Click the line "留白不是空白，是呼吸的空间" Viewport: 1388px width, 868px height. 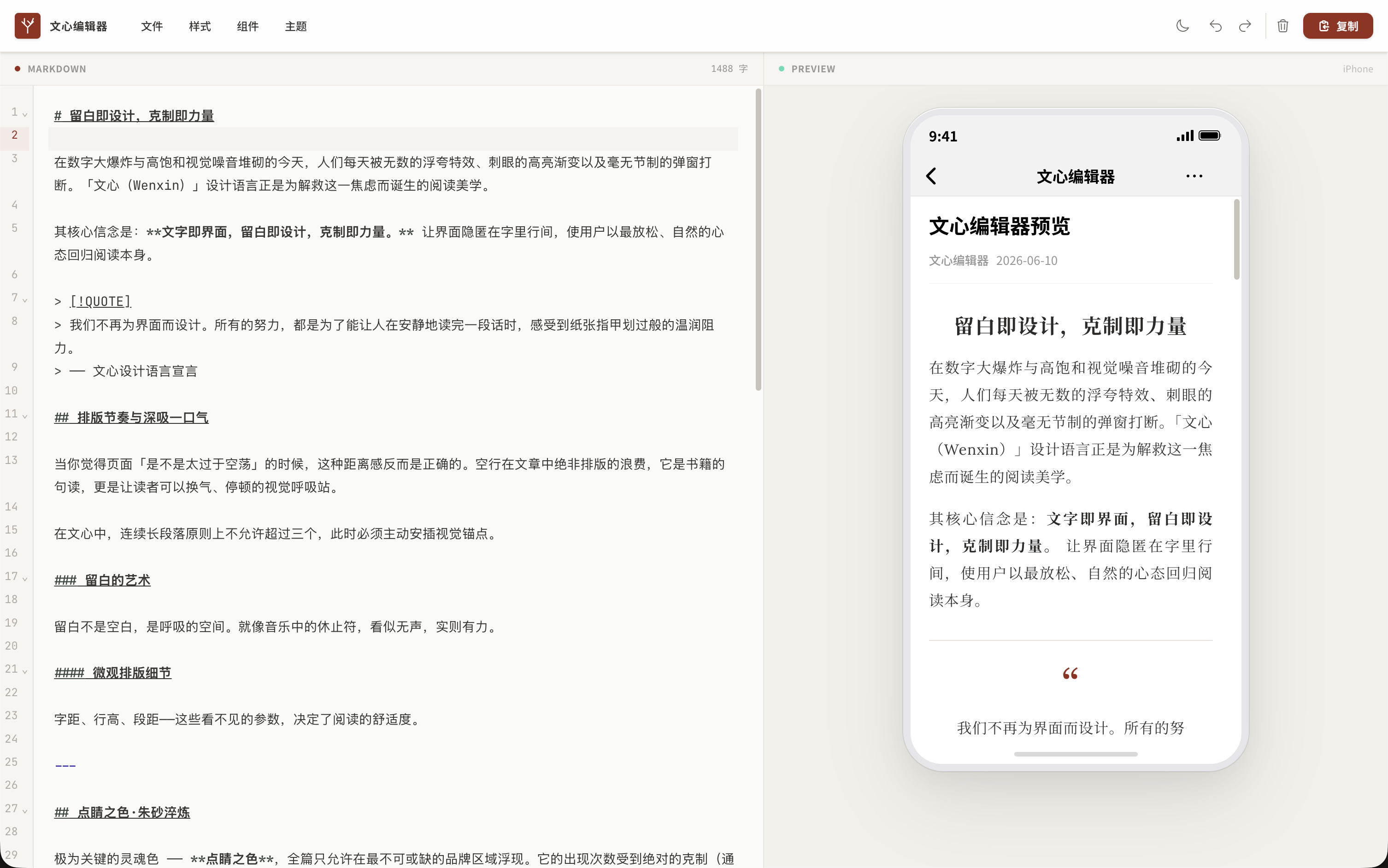click(x=276, y=627)
